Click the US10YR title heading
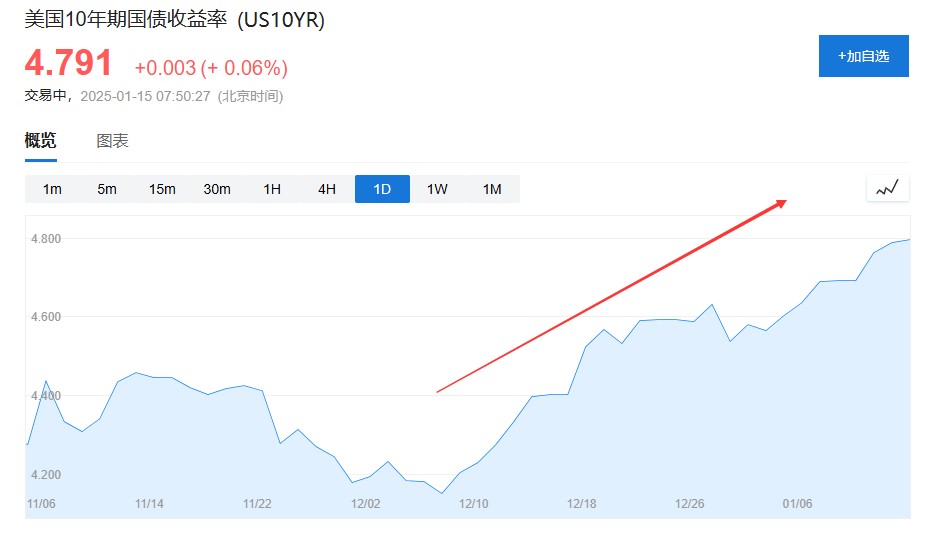The width and height of the screenshot is (934, 533). tap(175, 20)
